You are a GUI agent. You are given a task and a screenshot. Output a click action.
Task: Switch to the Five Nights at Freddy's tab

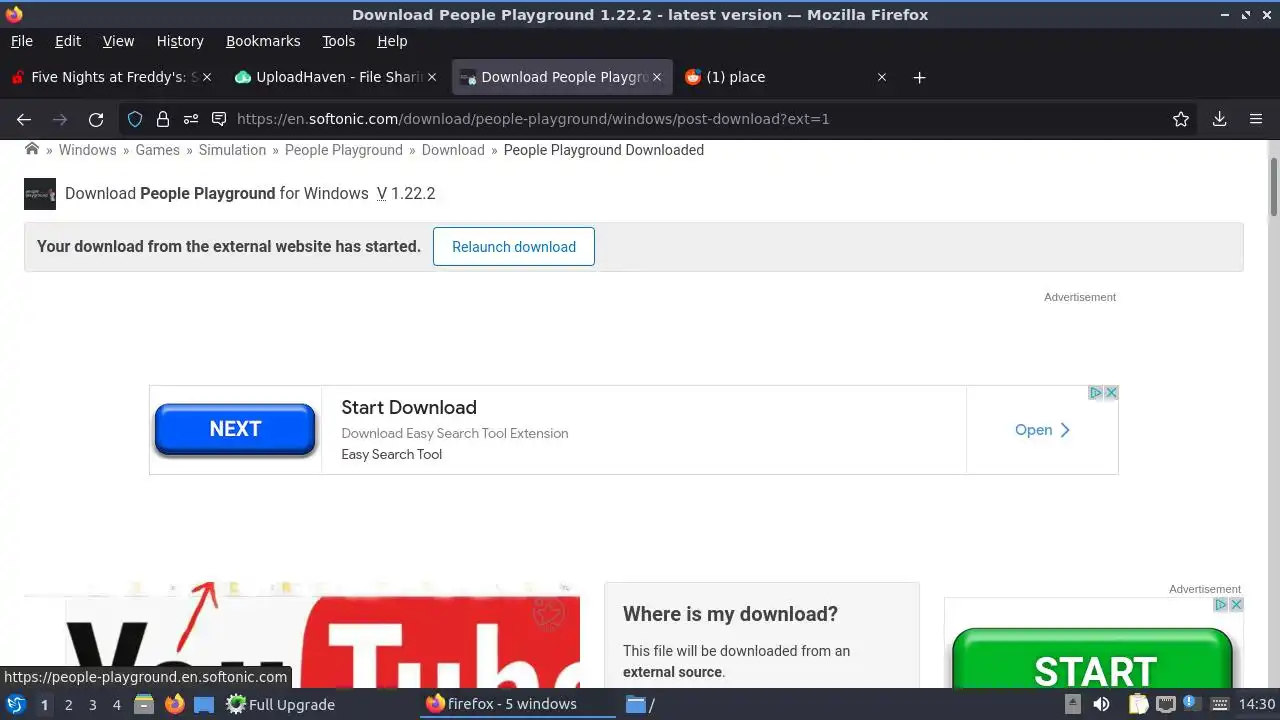[110, 77]
